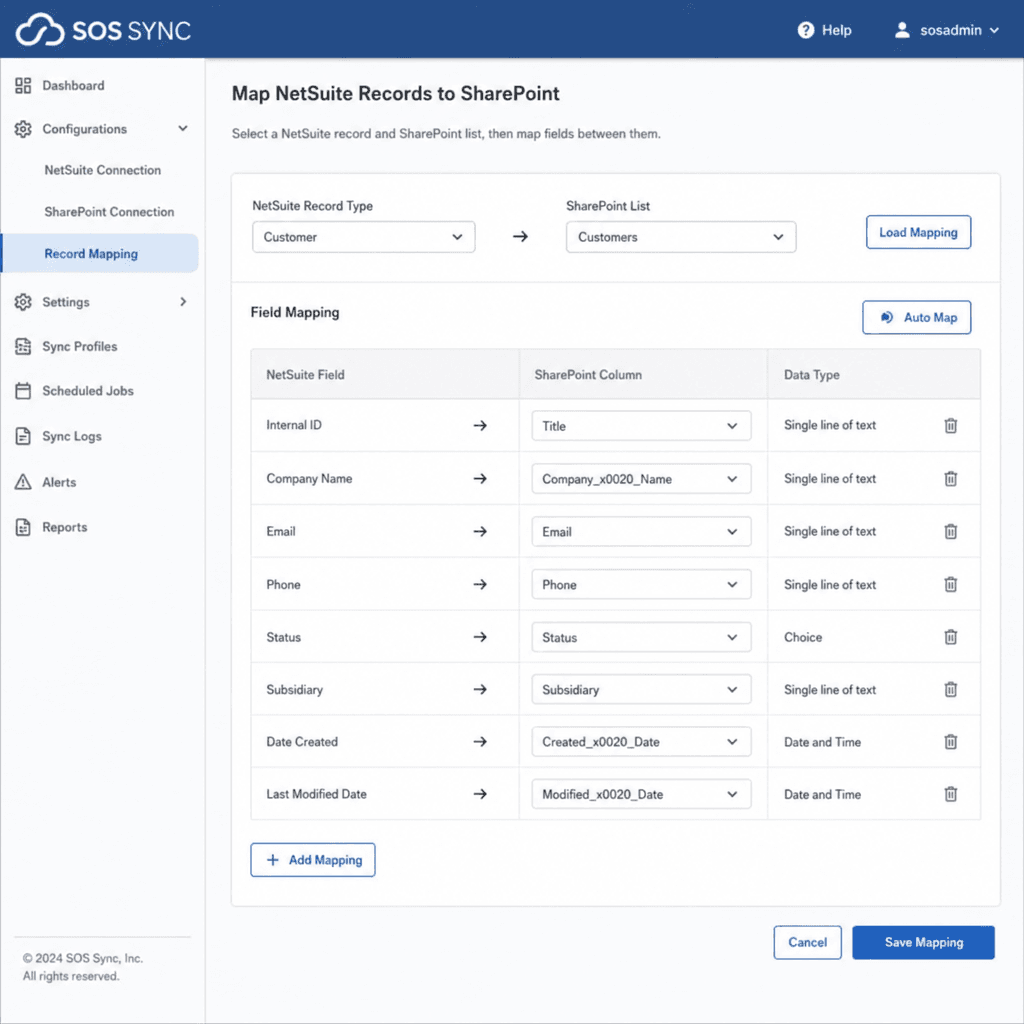The height and width of the screenshot is (1024, 1024).
Task: Delete the Subsidiary mapping row
Action: tap(950, 690)
